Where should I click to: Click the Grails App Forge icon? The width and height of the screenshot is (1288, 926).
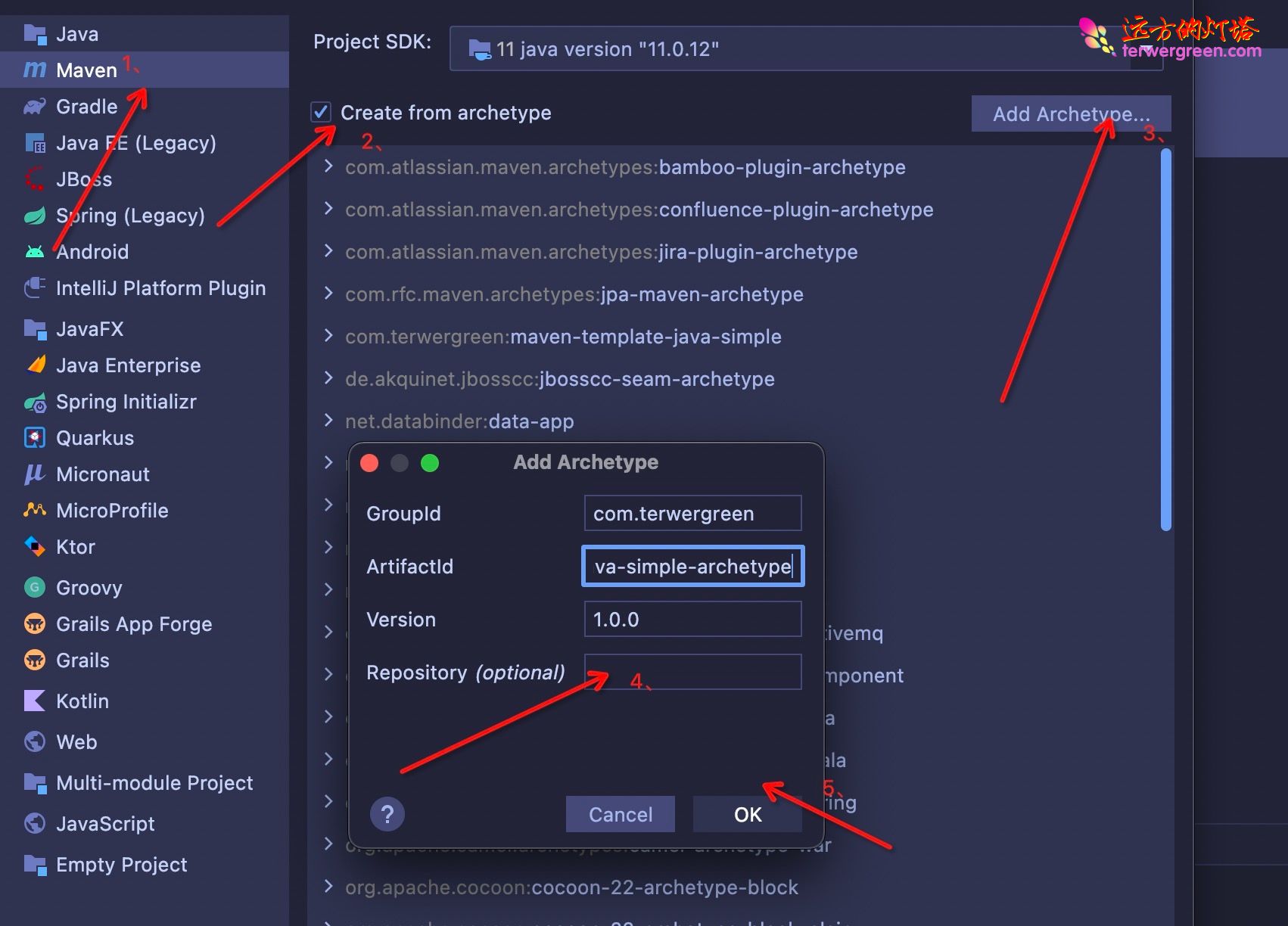(35, 623)
